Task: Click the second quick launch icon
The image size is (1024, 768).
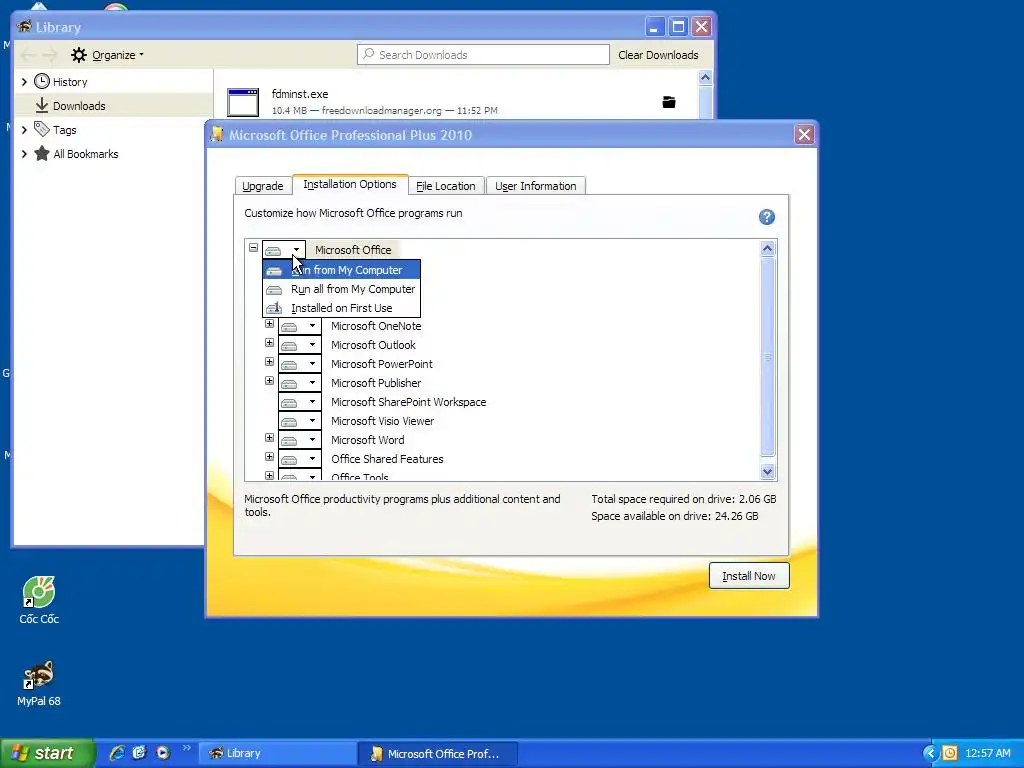Action: click(x=139, y=753)
